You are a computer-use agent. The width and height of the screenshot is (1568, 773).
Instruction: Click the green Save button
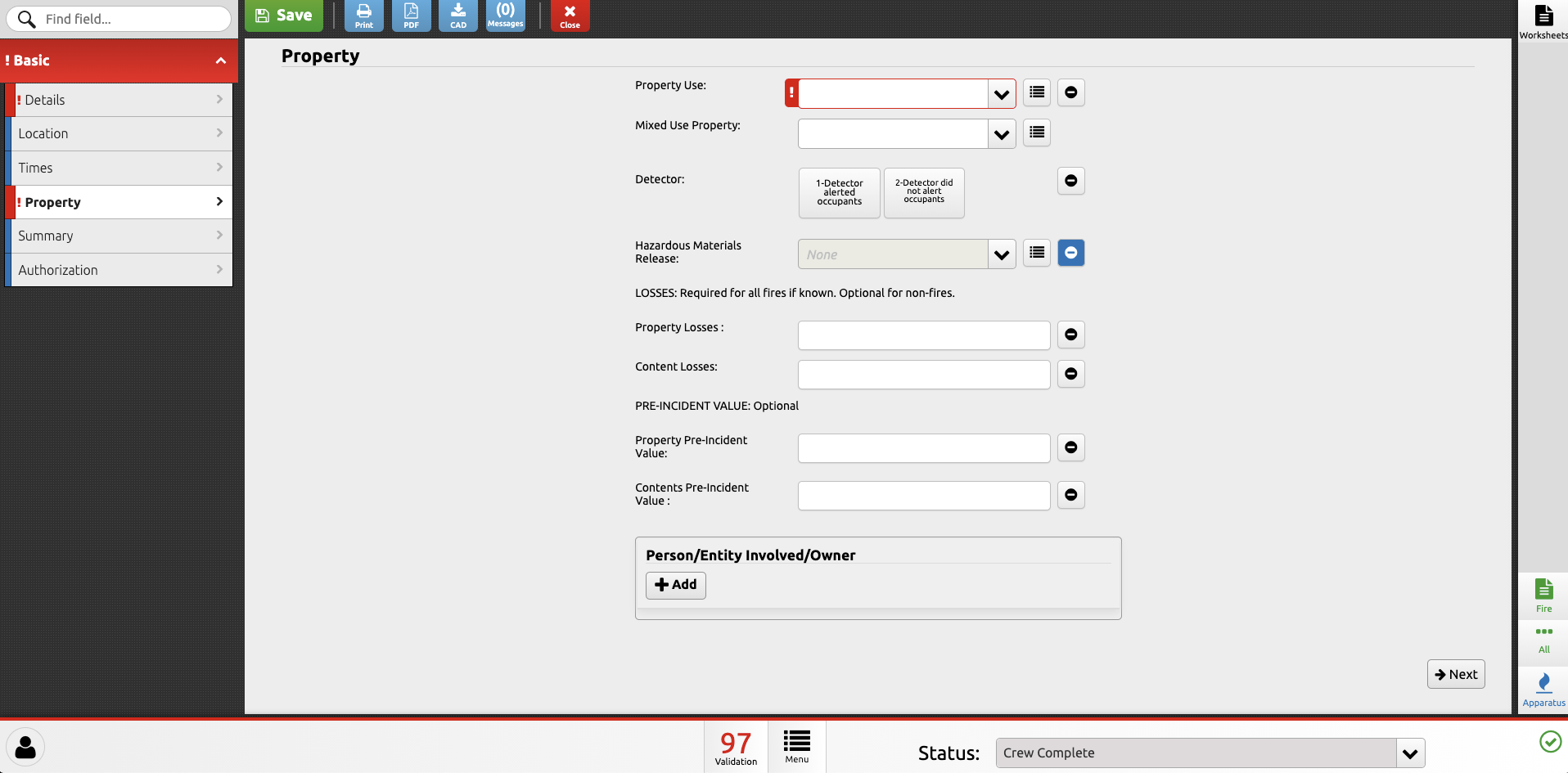284,16
